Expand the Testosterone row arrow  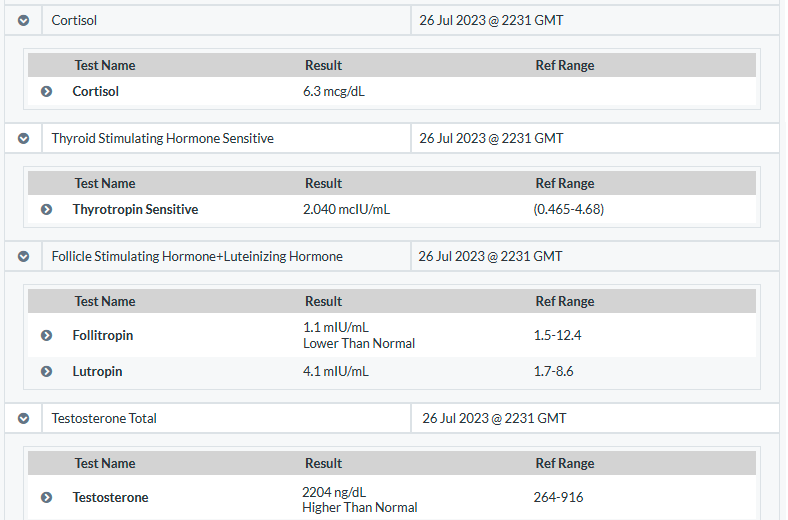(x=46, y=497)
